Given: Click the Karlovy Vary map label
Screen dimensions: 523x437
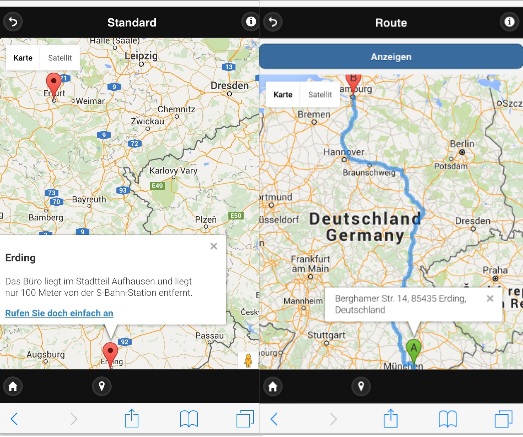Looking at the screenshot, I should click(x=173, y=171).
